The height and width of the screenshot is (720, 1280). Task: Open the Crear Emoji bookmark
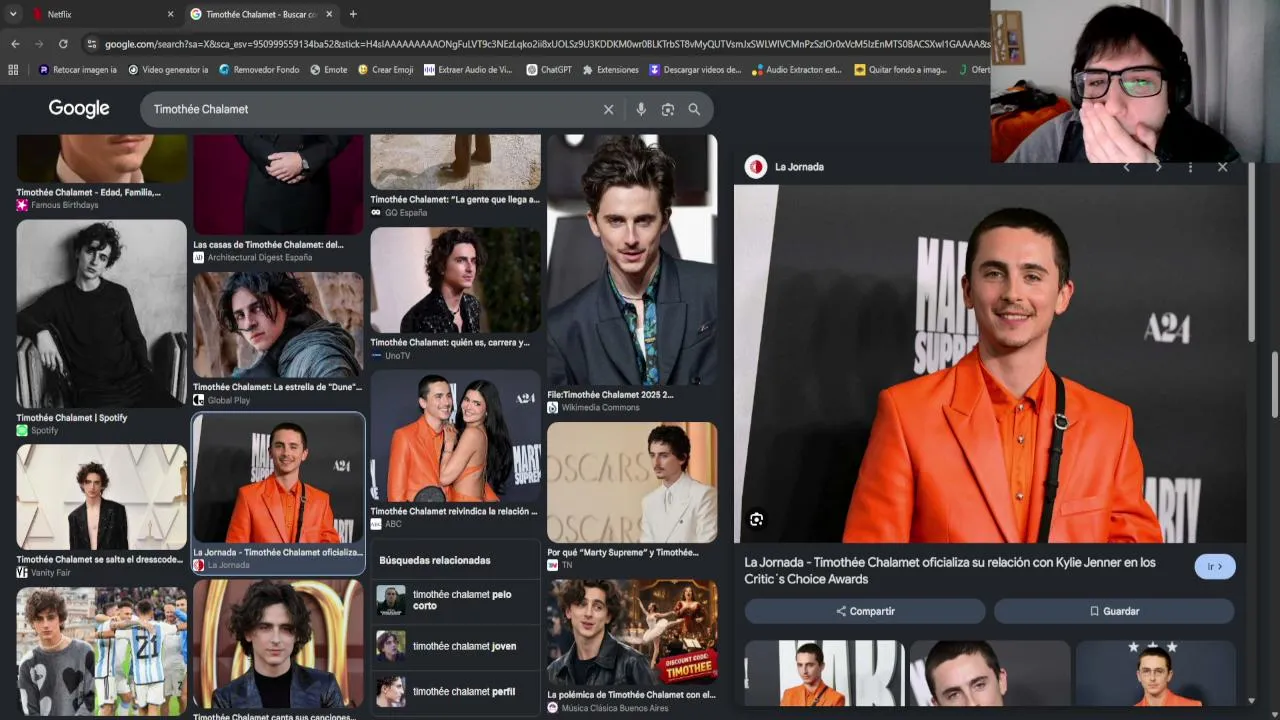point(385,70)
